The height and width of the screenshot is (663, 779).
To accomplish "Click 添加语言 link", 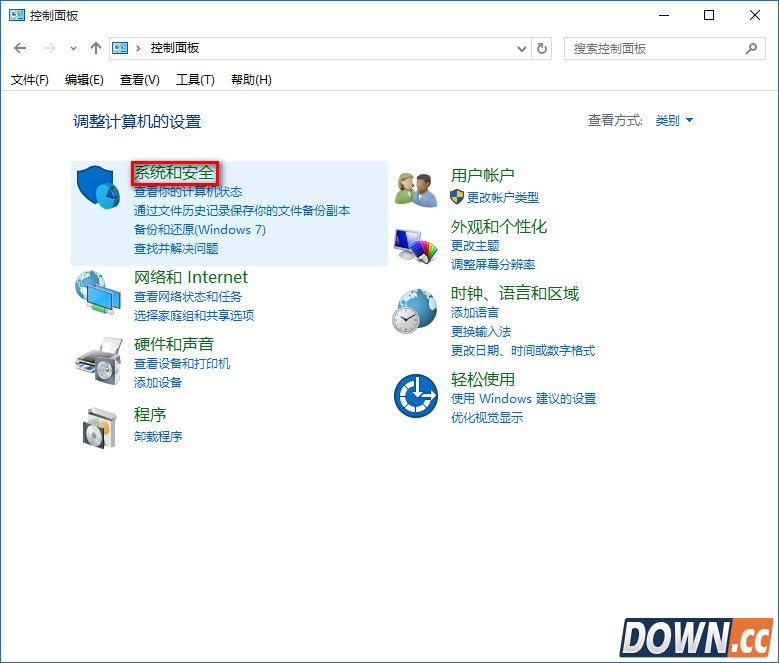I will pos(475,312).
